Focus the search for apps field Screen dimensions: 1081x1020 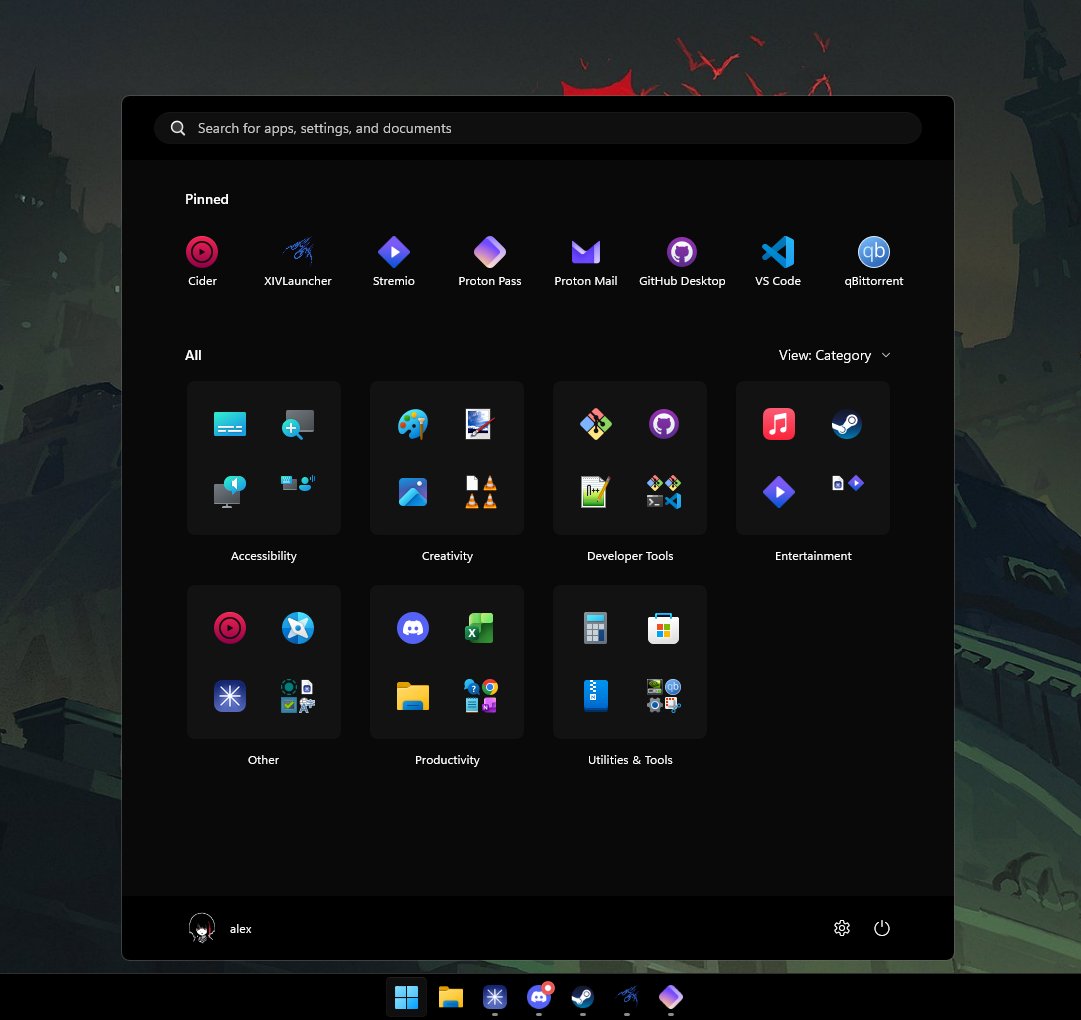click(538, 128)
